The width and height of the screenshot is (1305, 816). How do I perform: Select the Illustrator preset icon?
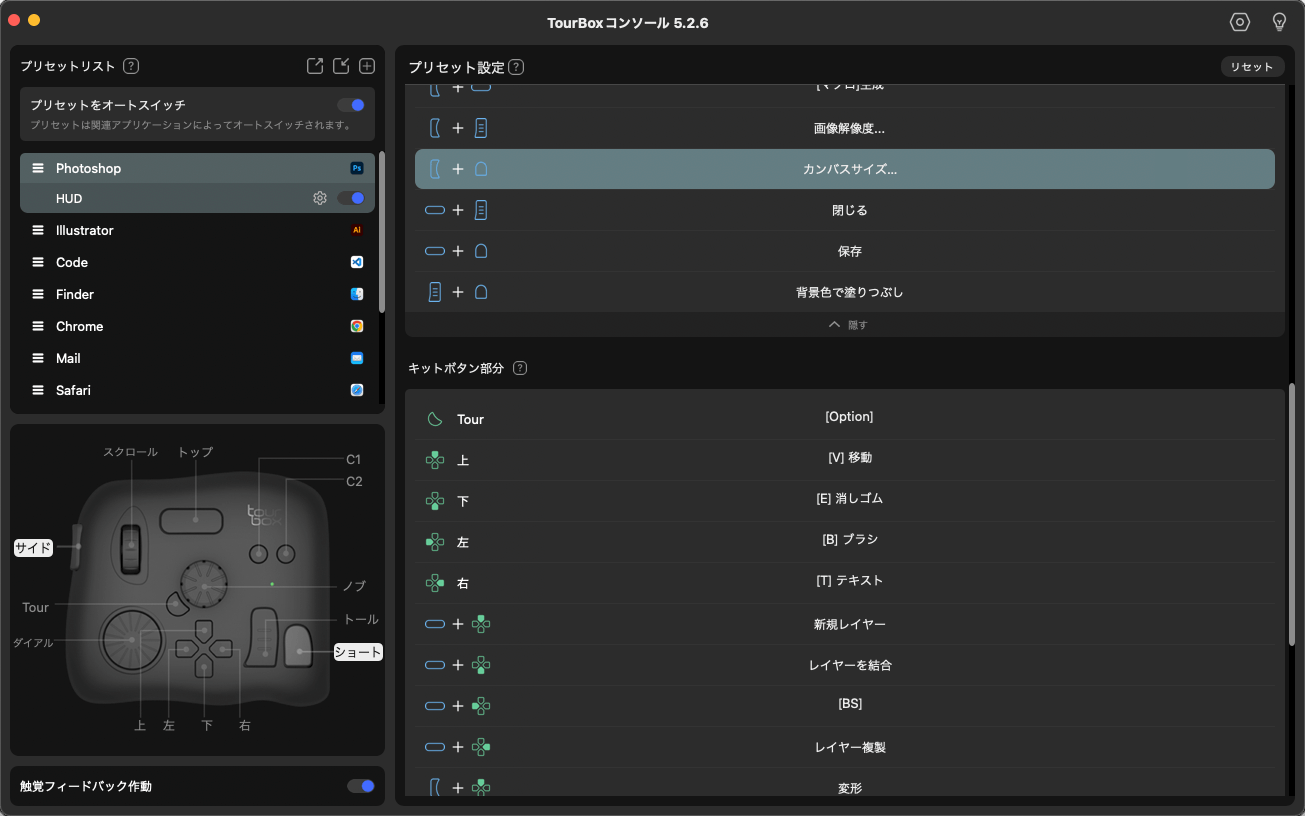pos(356,230)
